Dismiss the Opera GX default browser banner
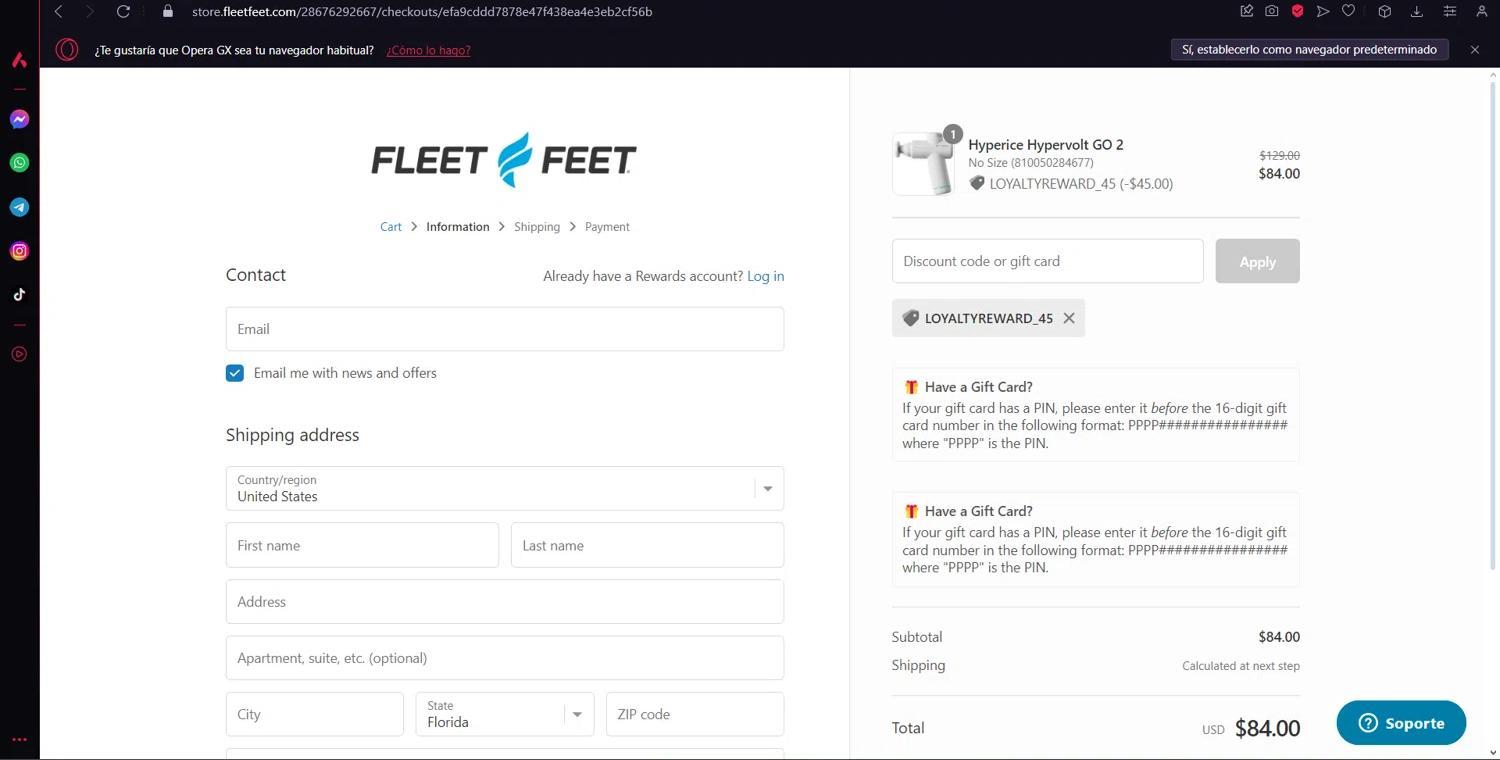This screenshot has height=760, width=1500. point(1474,49)
